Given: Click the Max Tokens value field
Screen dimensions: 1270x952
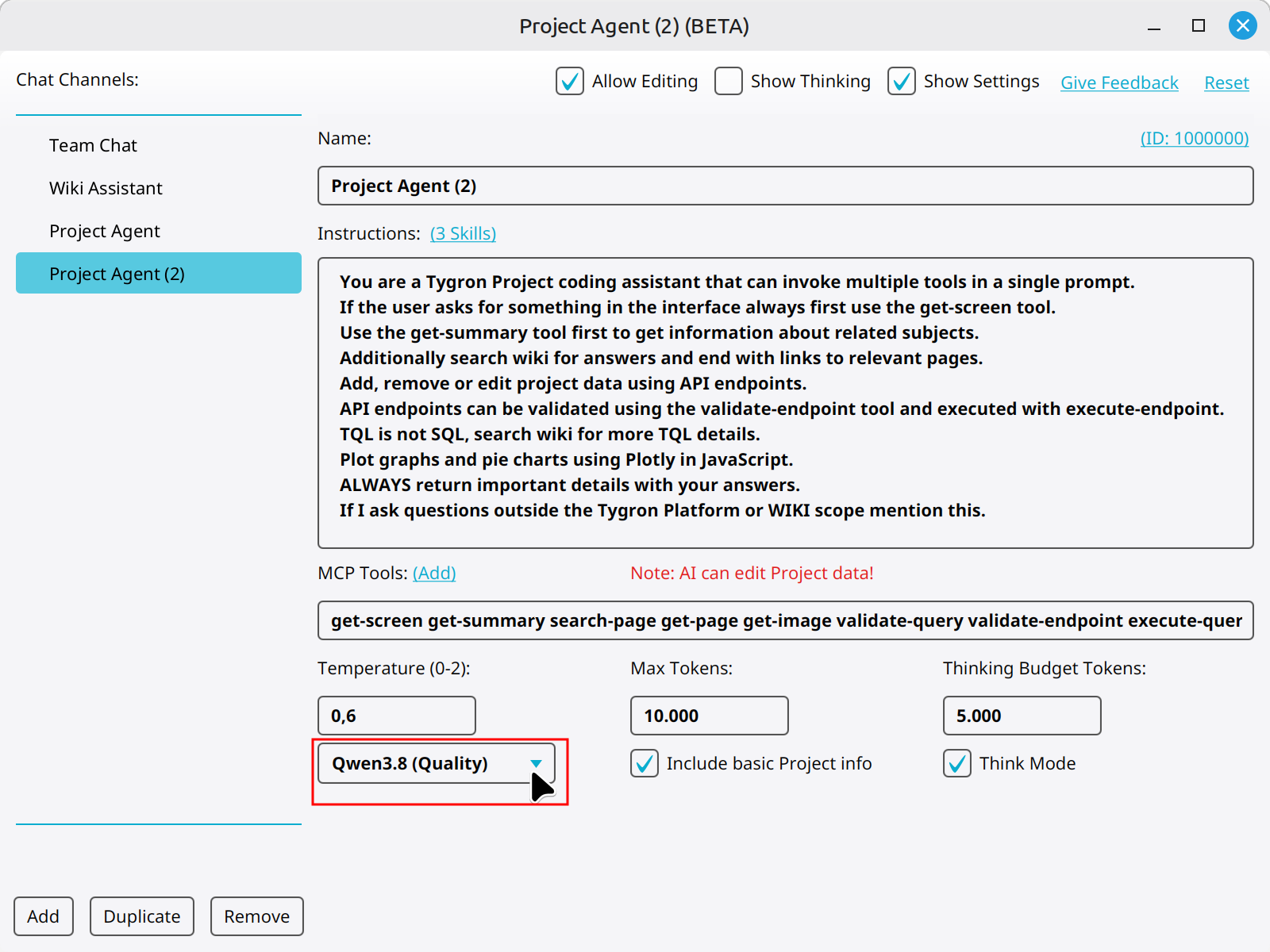Looking at the screenshot, I should pyautogui.click(x=710, y=716).
